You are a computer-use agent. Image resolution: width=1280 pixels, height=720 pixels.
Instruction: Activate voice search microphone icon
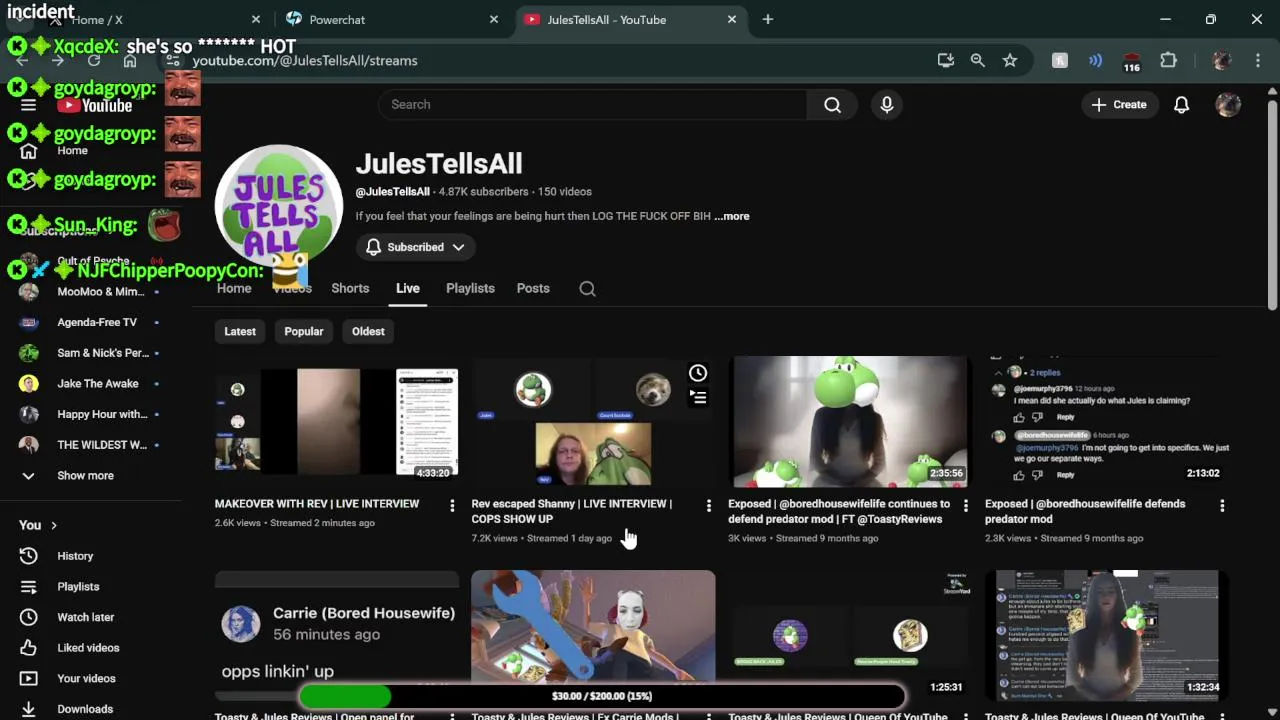886,105
